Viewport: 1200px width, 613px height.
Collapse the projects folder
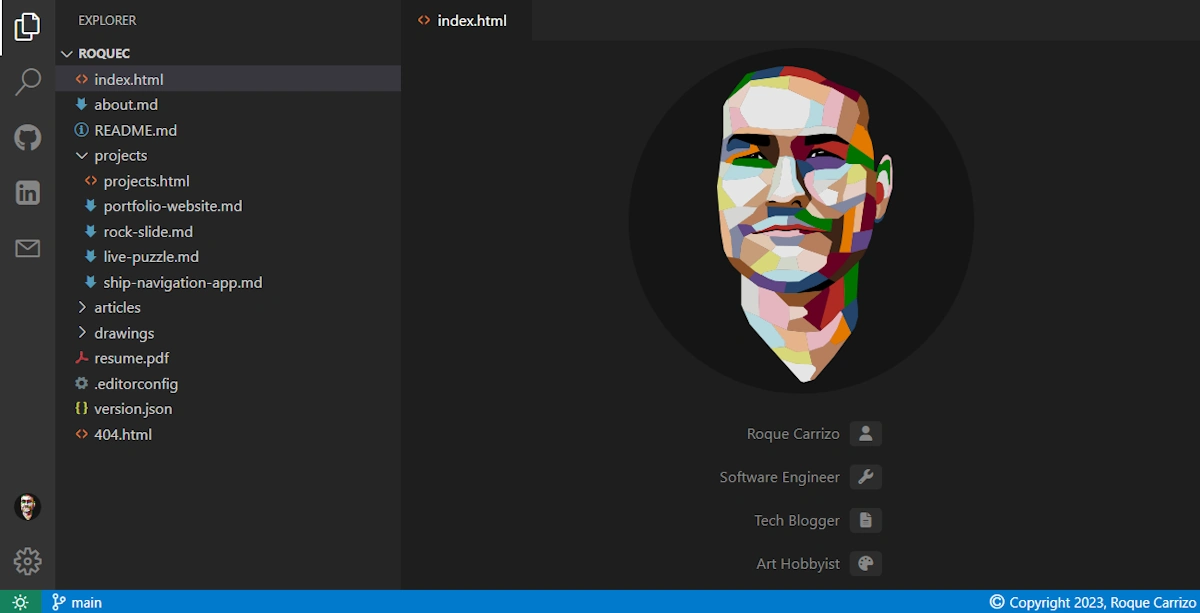pyautogui.click(x=120, y=155)
